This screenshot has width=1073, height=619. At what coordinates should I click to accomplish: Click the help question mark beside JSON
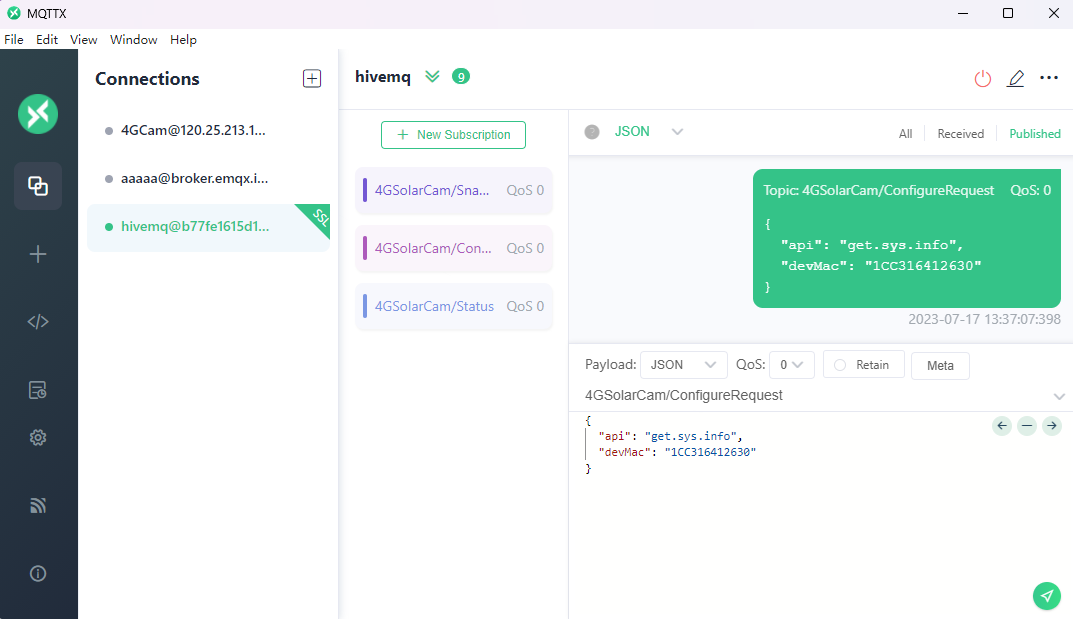[592, 132]
